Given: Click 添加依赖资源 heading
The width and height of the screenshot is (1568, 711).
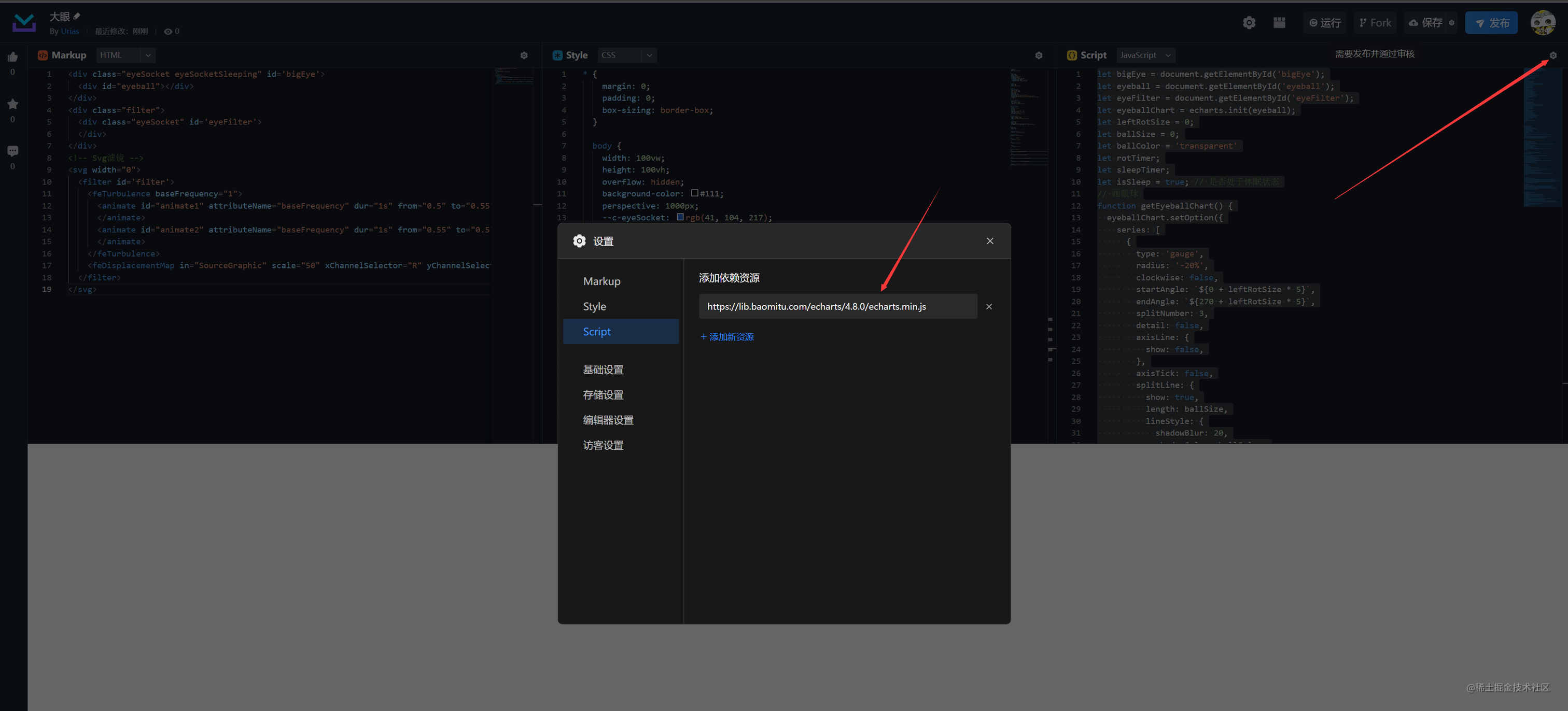Looking at the screenshot, I should (x=729, y=278).
